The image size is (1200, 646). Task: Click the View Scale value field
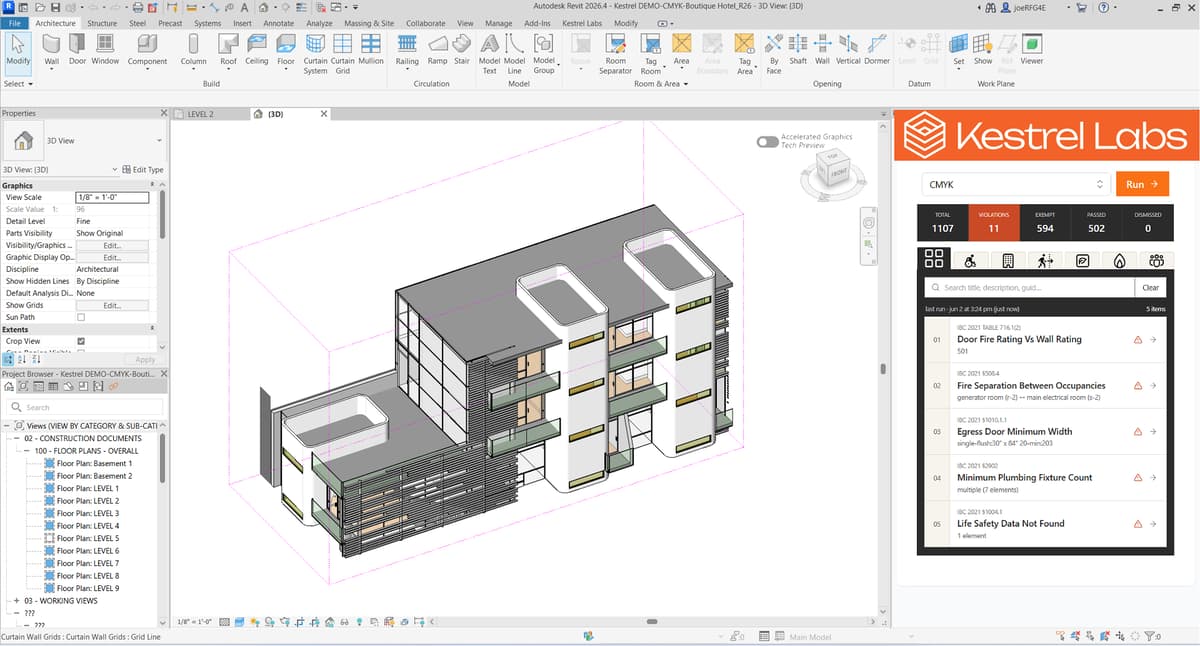pyautogui.click(x=112, y=197)
